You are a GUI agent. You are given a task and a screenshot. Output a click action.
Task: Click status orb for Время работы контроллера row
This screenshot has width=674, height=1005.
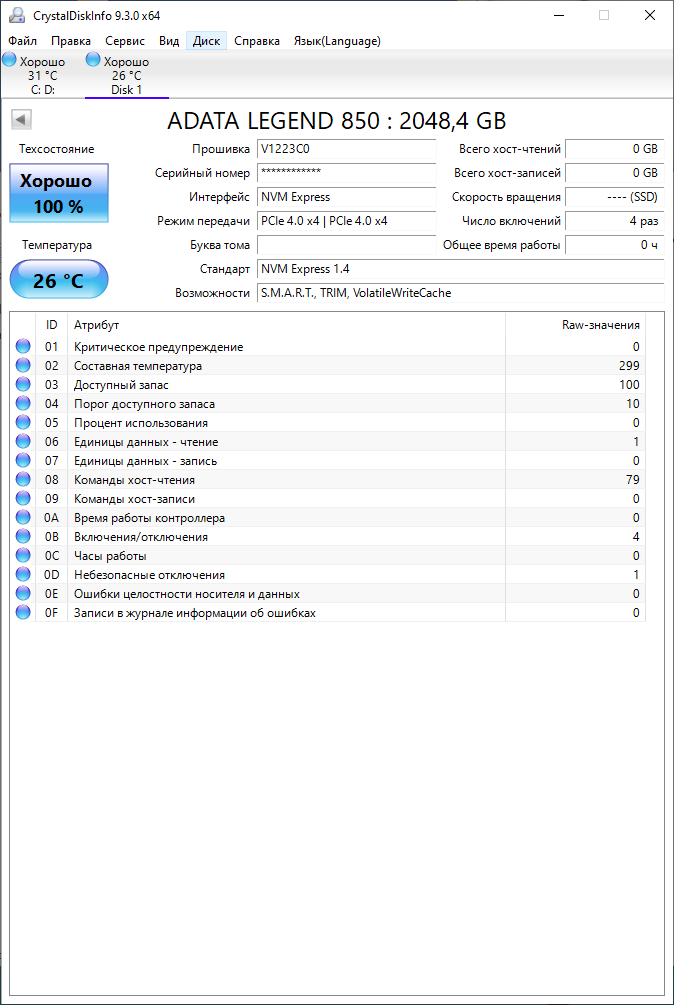point(23,517)
